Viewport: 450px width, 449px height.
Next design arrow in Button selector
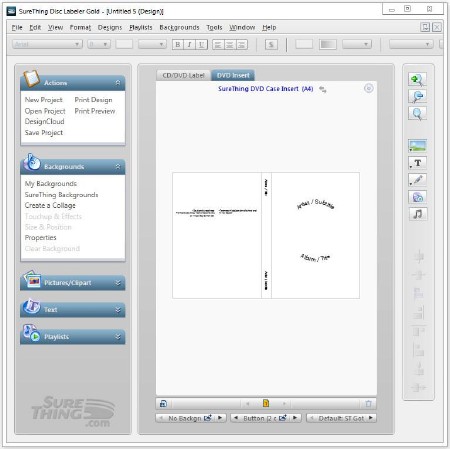(295, 418)
